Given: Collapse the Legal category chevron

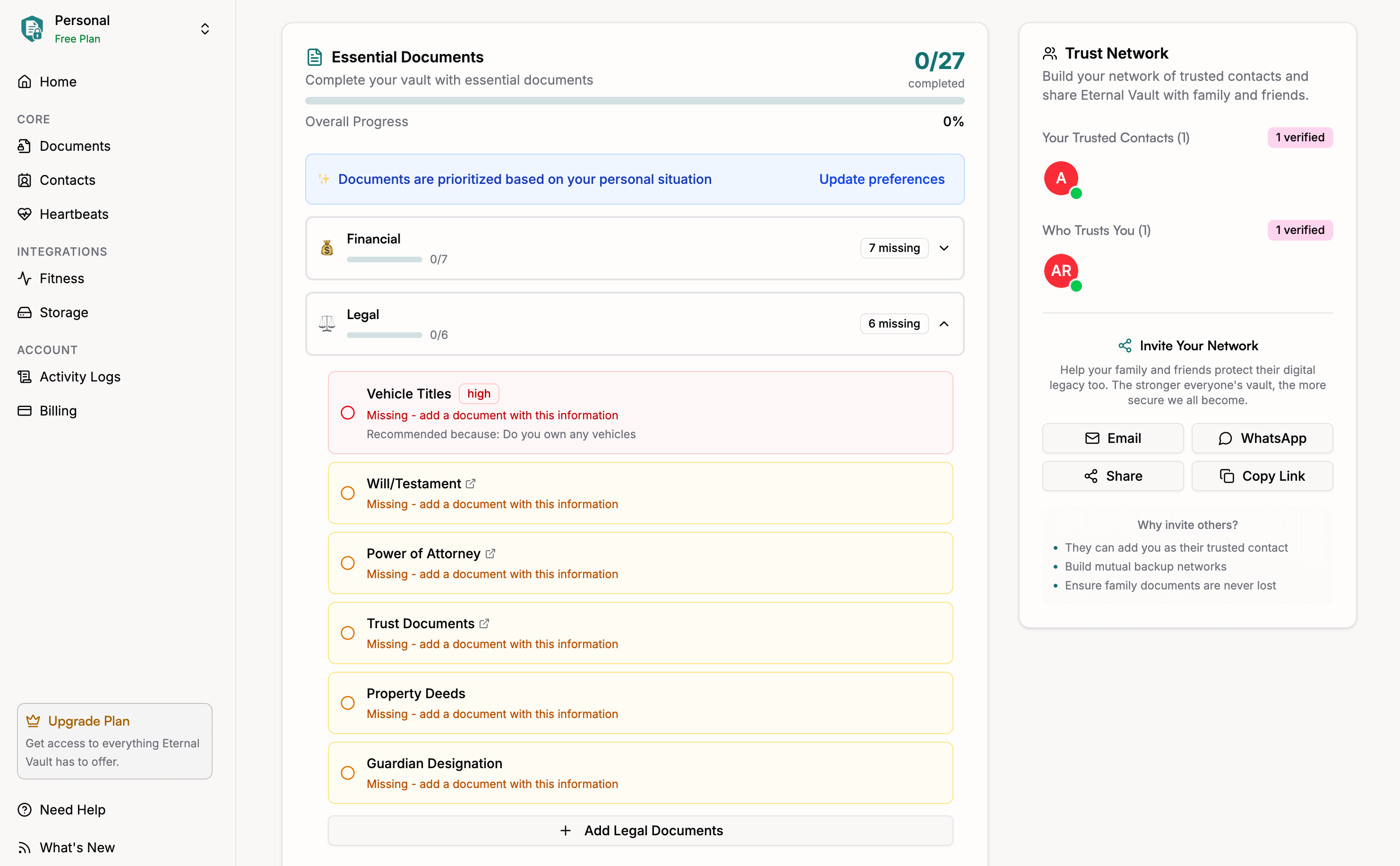Looking at the screenshot, I should [944, 324].
